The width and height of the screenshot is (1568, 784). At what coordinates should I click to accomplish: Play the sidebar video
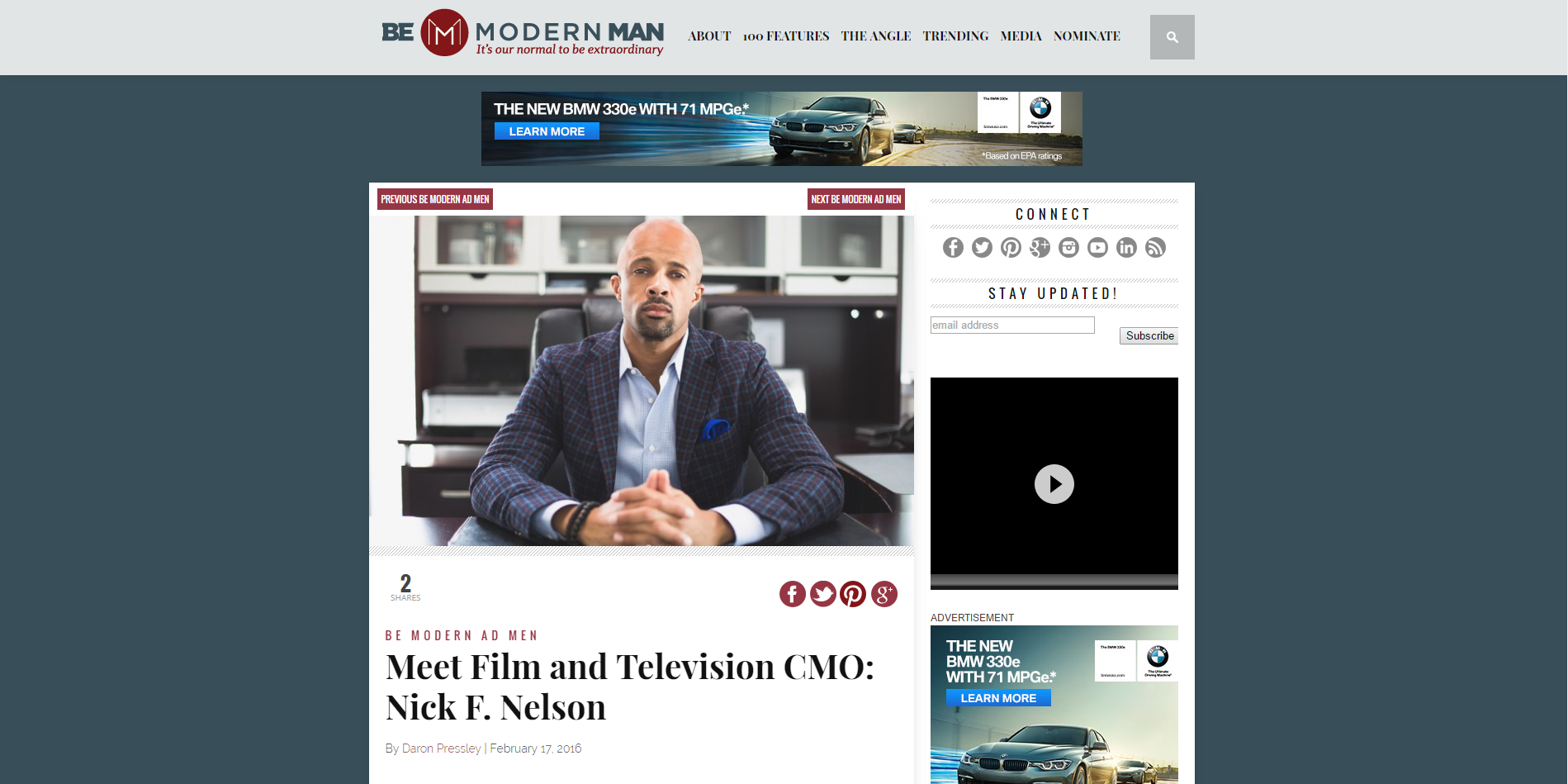click(1054, 484)
